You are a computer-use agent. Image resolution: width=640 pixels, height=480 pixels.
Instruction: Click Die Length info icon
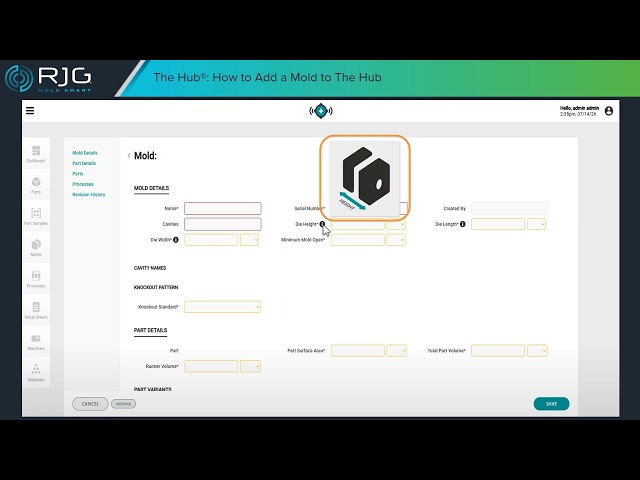coord(462,224)
